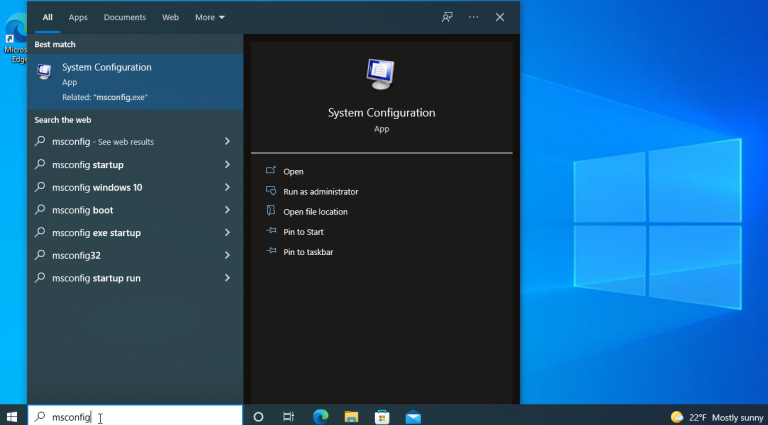Expand the 'msconfig windows 10' chevron

[227, 187]
